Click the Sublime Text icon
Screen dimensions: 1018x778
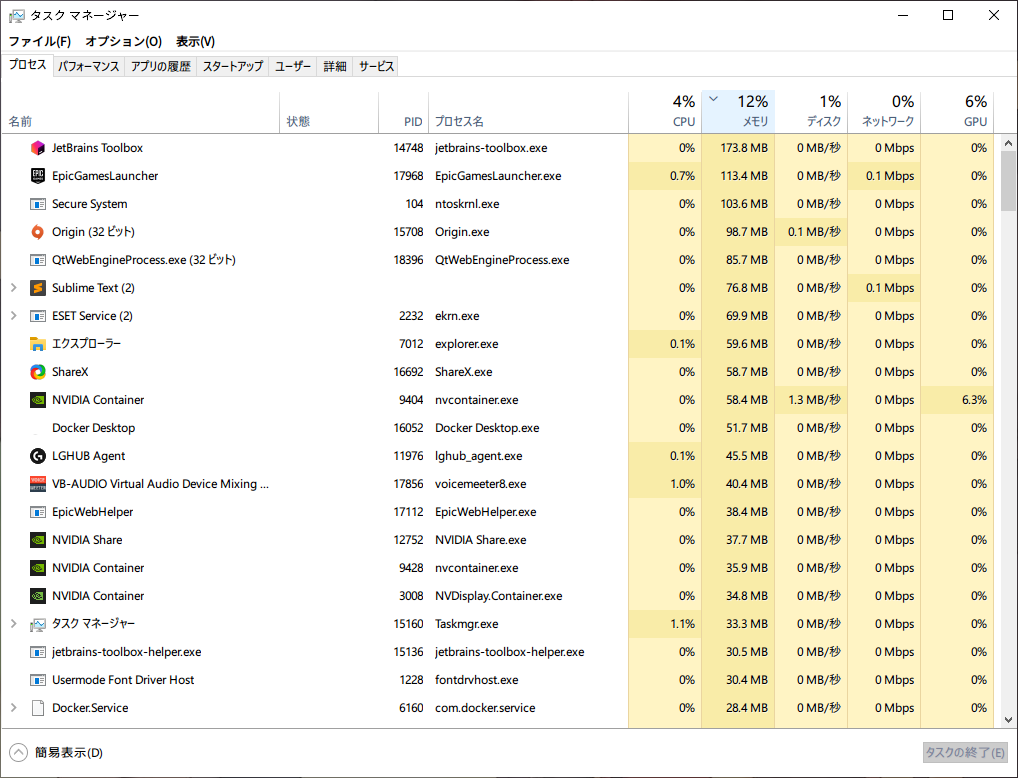point(38,288)
